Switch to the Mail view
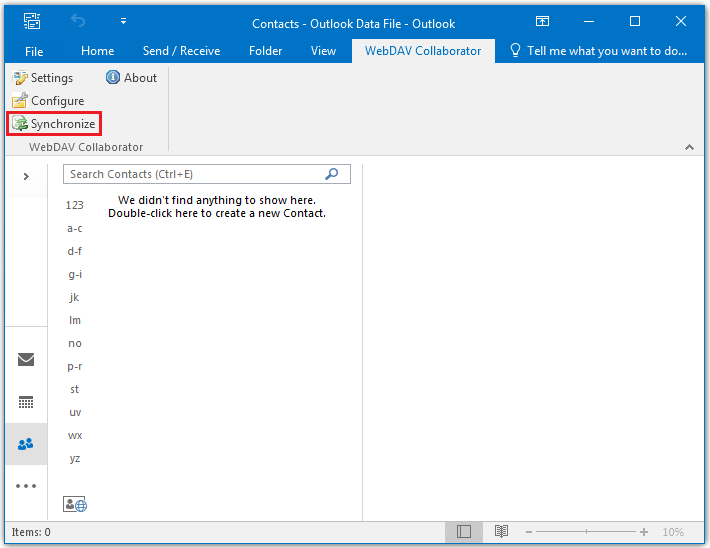Screen dimensions: 710x548 [26, 360]
